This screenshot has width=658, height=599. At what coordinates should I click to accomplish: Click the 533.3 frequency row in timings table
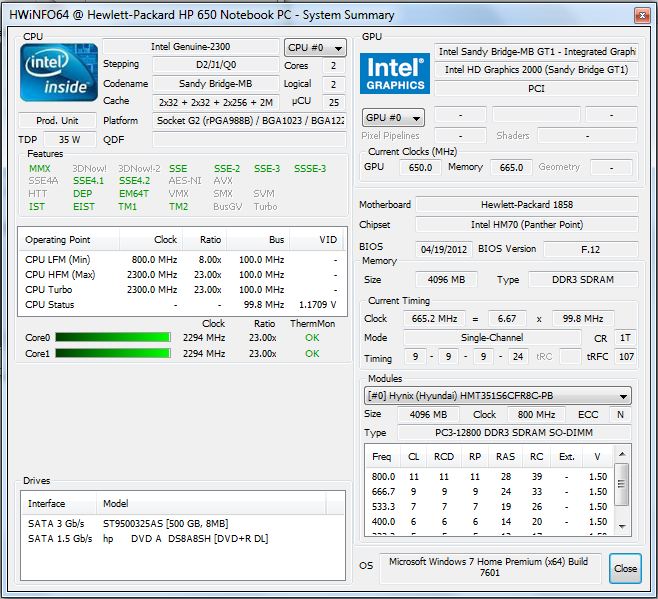[489, 507]
